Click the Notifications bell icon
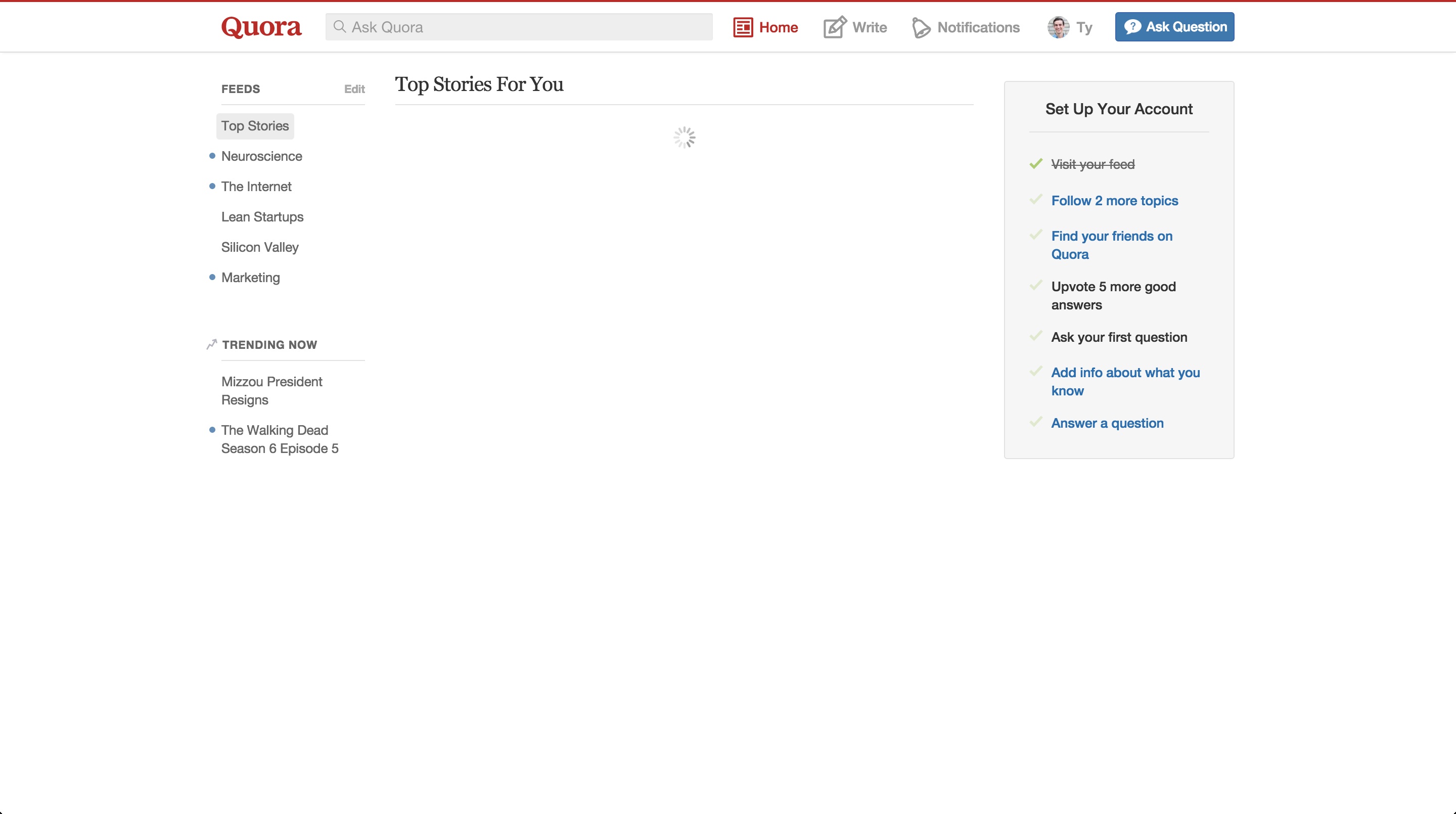 [x=921, y=28]
